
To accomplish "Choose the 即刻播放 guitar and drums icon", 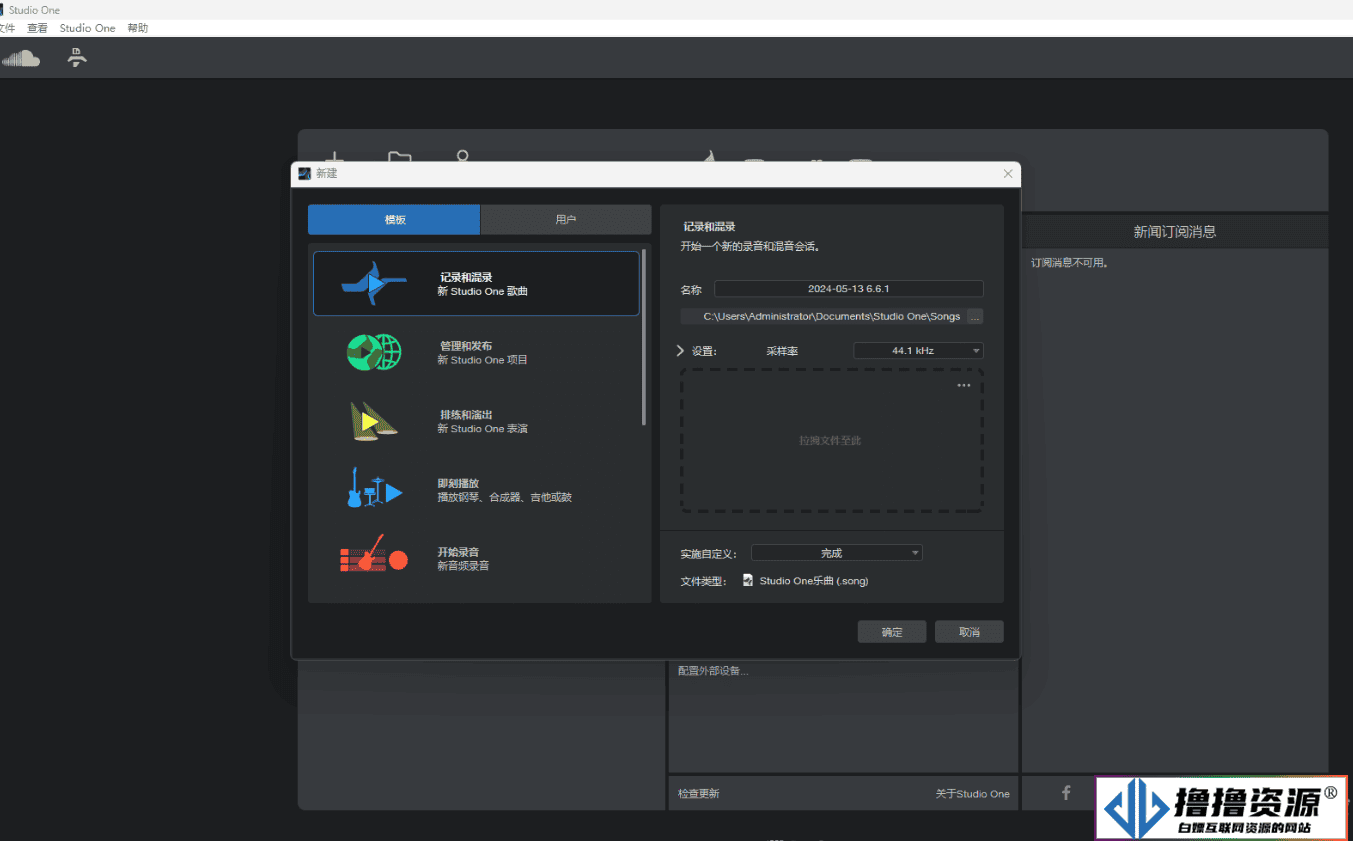I will [x=374, y=489].
